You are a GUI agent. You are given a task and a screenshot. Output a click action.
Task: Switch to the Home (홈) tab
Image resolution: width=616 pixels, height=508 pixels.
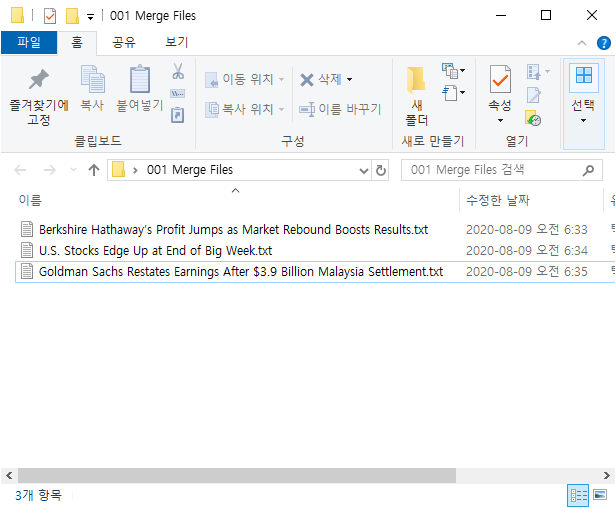coord(77,42)
